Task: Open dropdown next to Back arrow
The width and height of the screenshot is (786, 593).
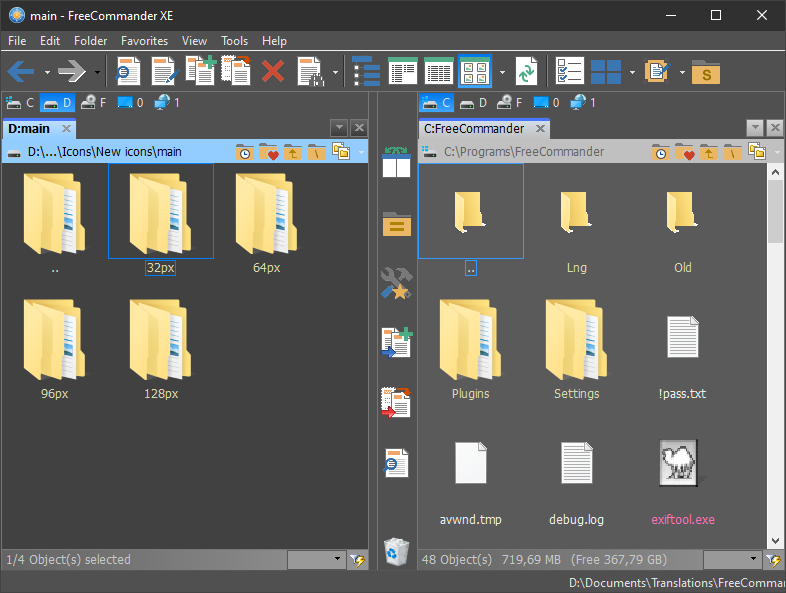Action: pyautogui.click(x=47, y=72)
